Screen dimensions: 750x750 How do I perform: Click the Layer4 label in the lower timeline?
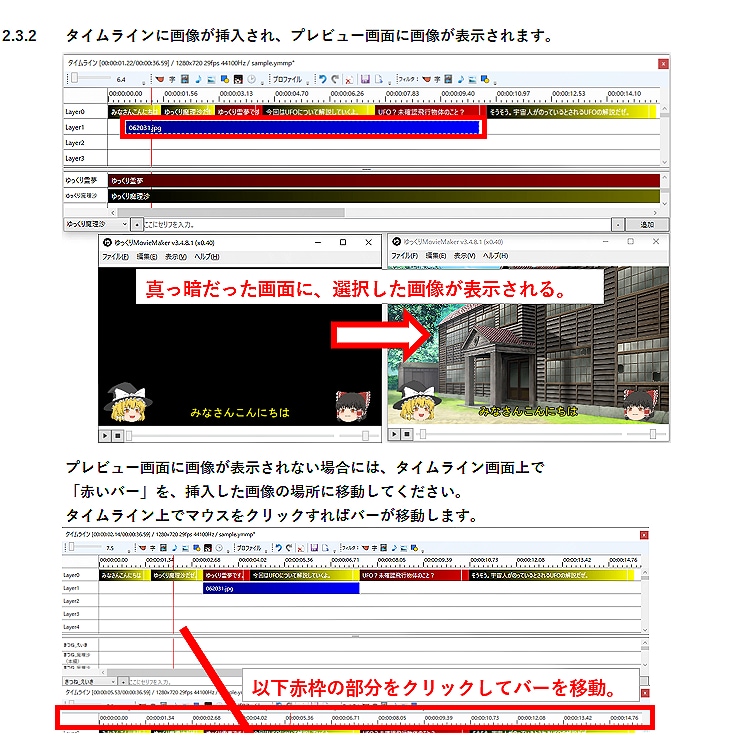pos(71,627)
